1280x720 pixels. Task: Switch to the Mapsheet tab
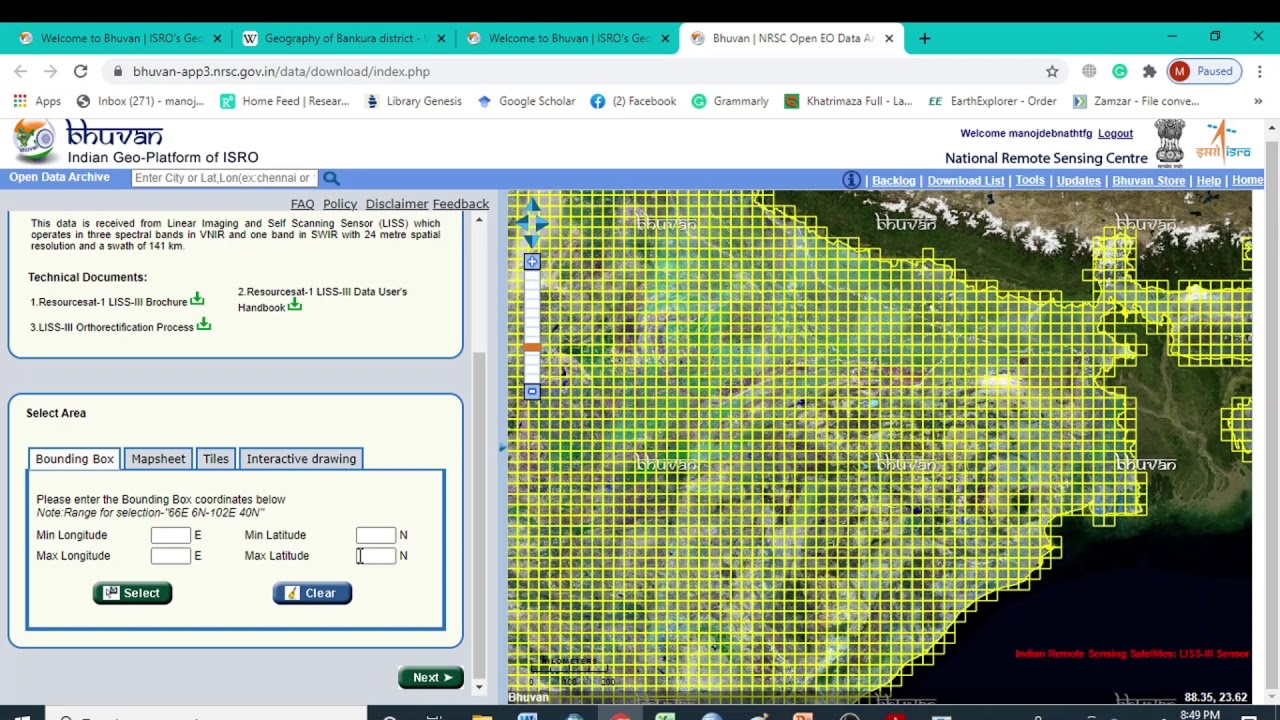[158, 459]
